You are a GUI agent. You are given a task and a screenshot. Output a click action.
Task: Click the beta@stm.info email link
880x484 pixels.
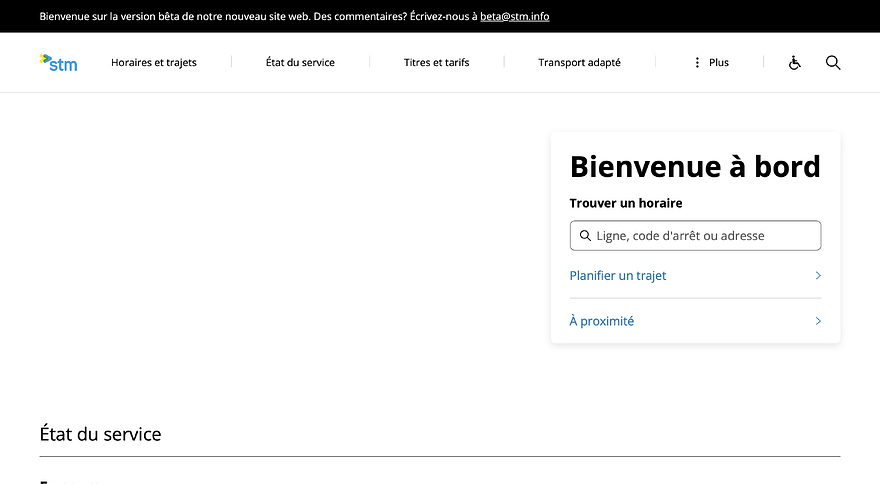click(x=515, y=16)
